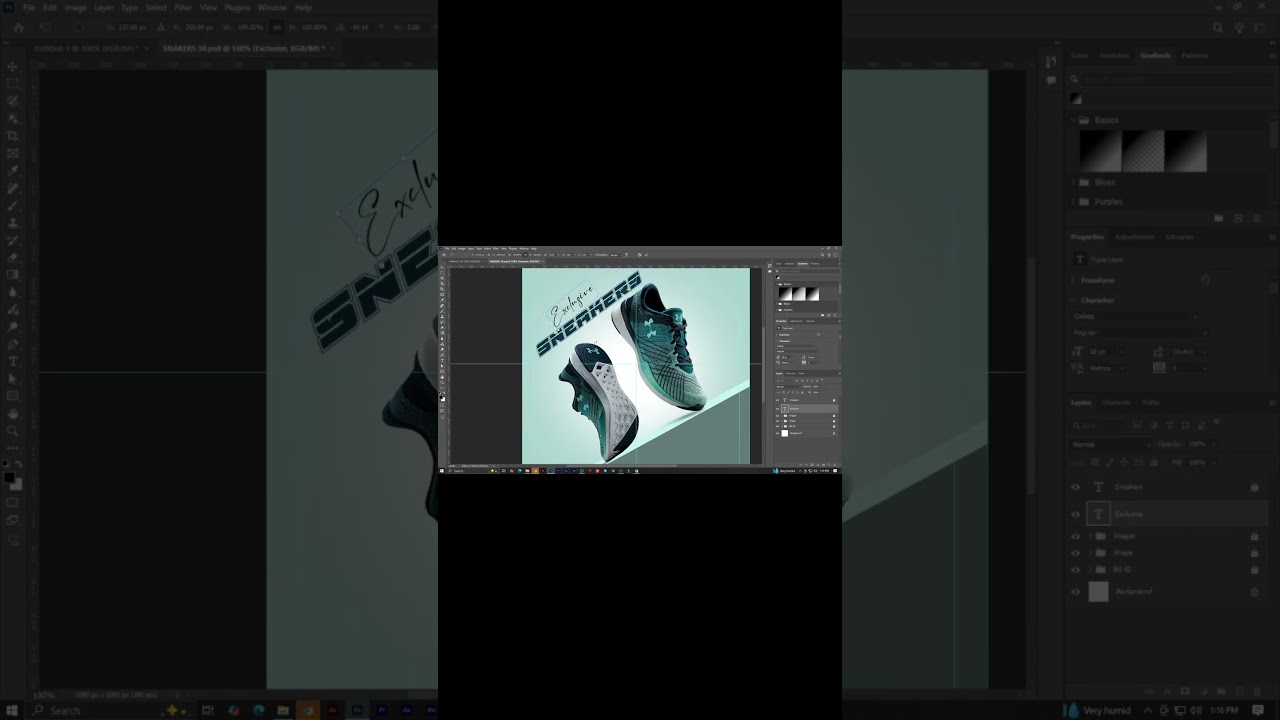Toggle width-height link in background options bar

pyautogui.click(x=277, y=28)
